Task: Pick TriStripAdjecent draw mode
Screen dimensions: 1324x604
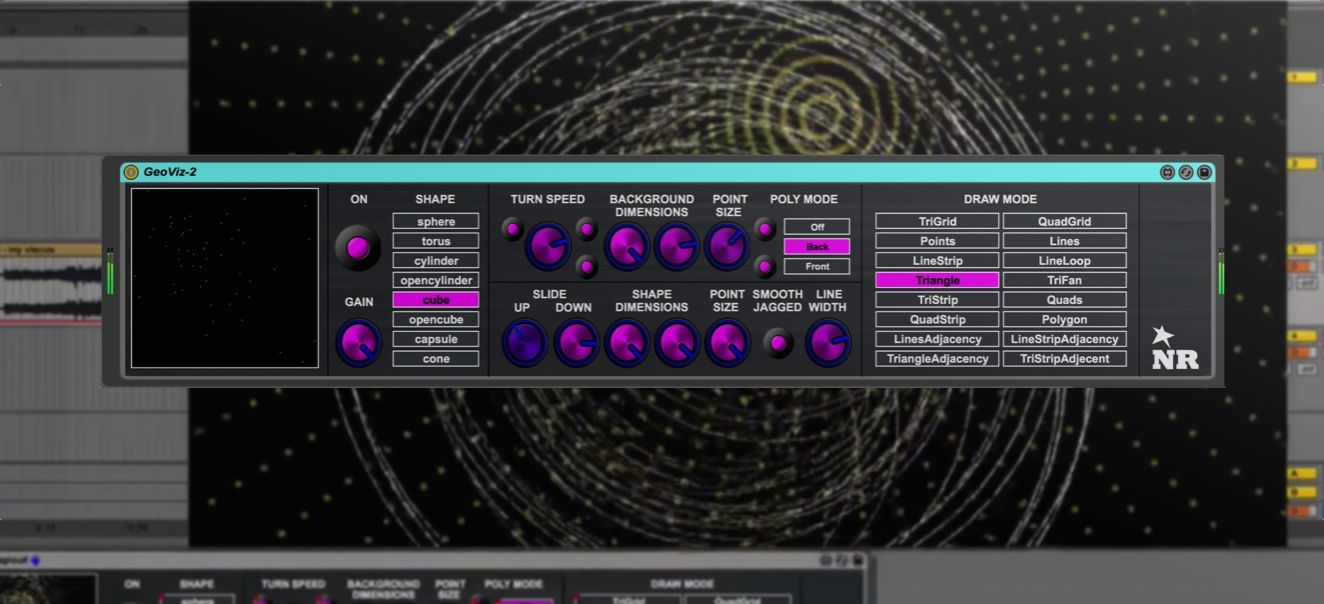Action: pos(1065,359)
